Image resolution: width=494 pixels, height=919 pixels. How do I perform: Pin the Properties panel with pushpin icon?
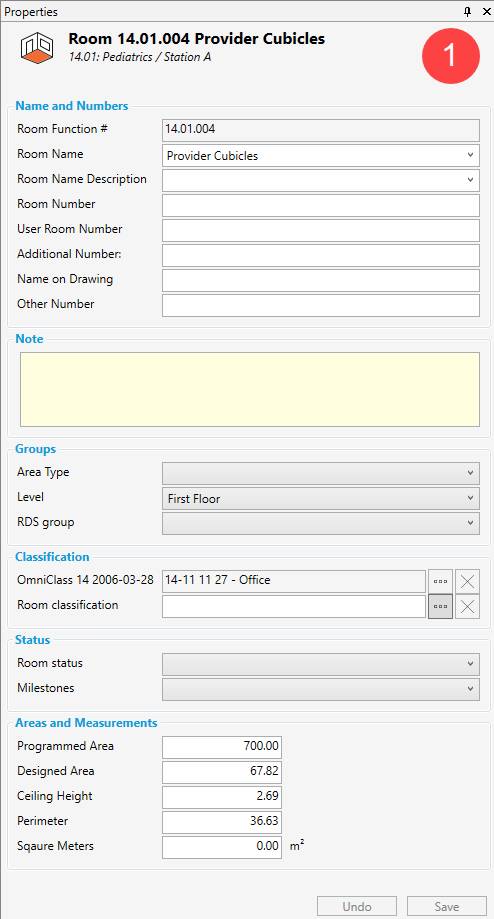coord(468,12)
